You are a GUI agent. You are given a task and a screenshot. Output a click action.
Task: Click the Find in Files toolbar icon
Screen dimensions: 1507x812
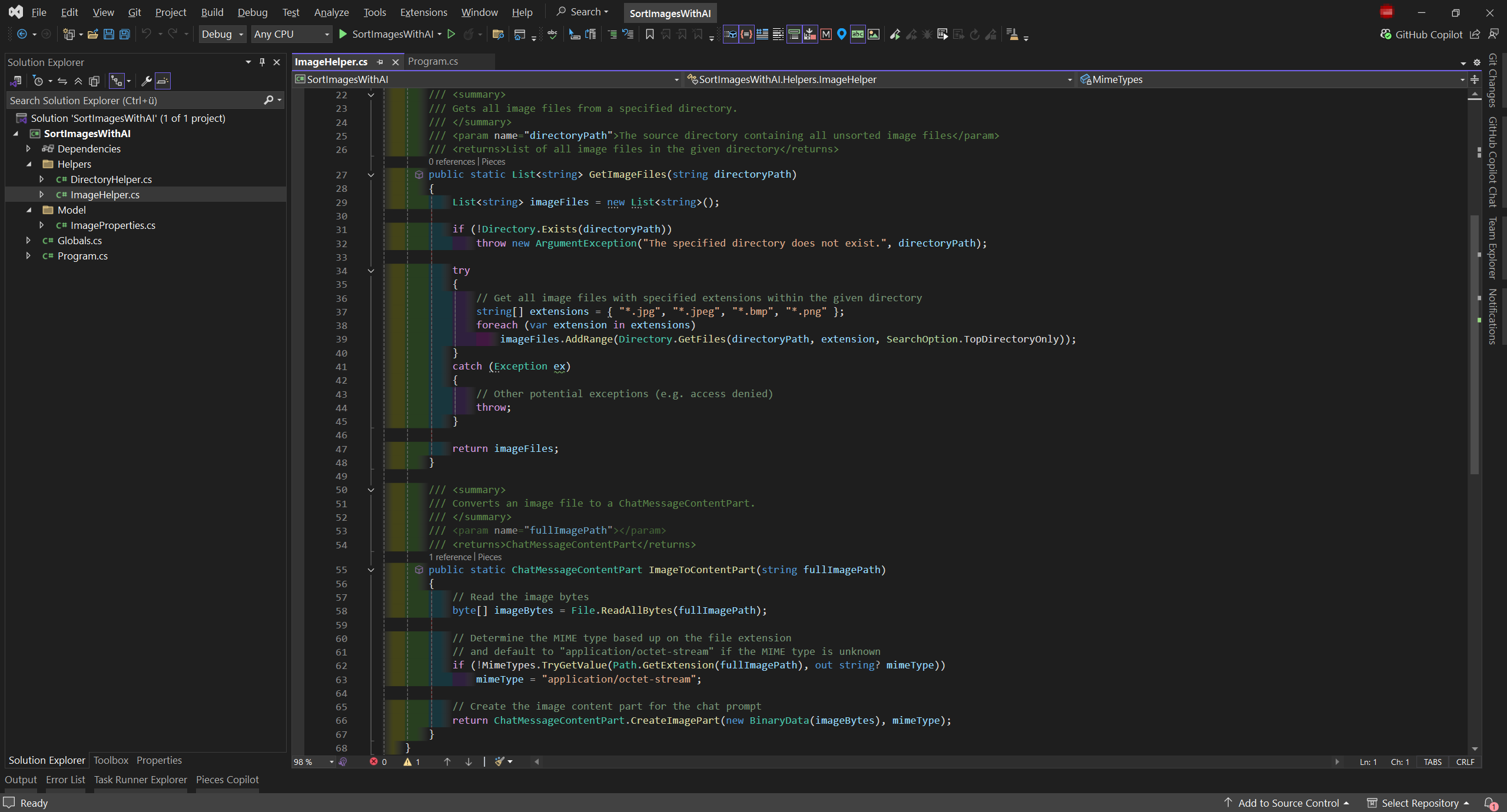[498, 34]
